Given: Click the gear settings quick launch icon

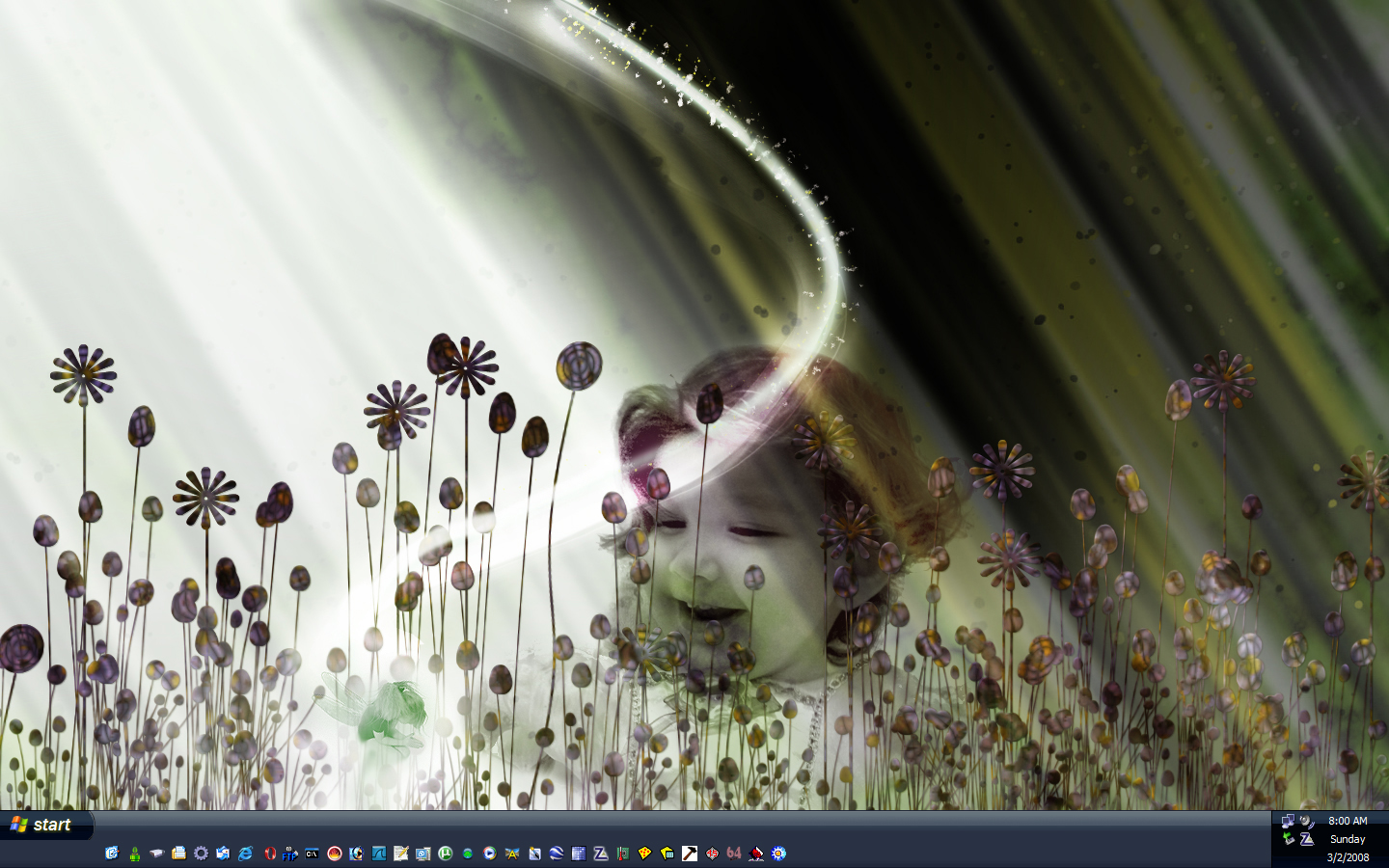Looking at the screenshot, I should (201, 854).
